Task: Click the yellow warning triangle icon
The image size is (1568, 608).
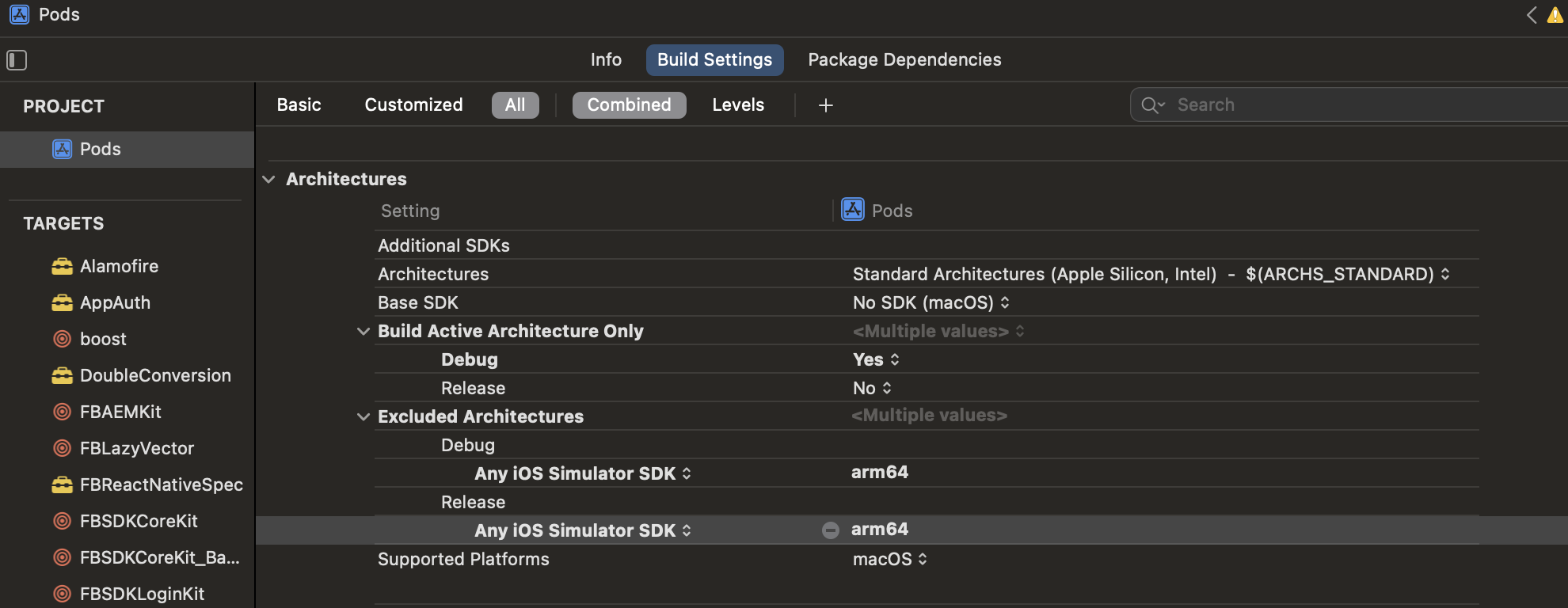Action: click(x=1555, y=15)
